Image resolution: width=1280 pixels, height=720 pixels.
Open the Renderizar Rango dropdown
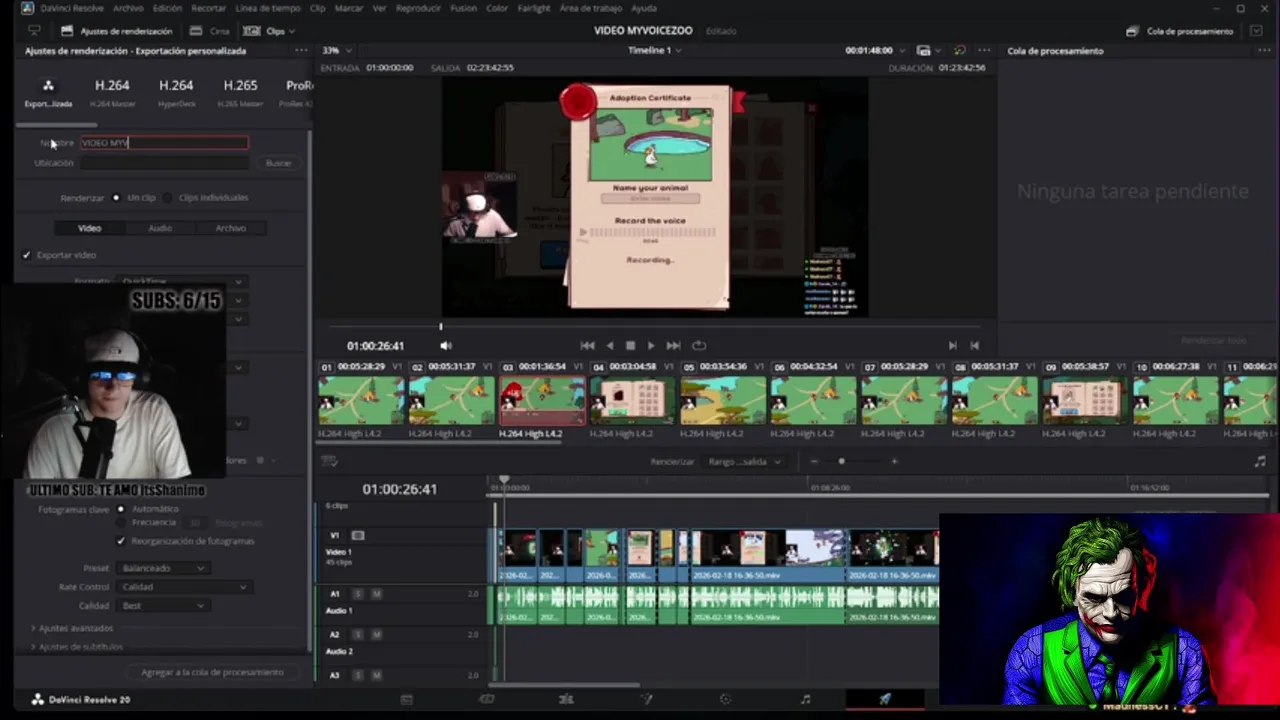pos(745,461)
